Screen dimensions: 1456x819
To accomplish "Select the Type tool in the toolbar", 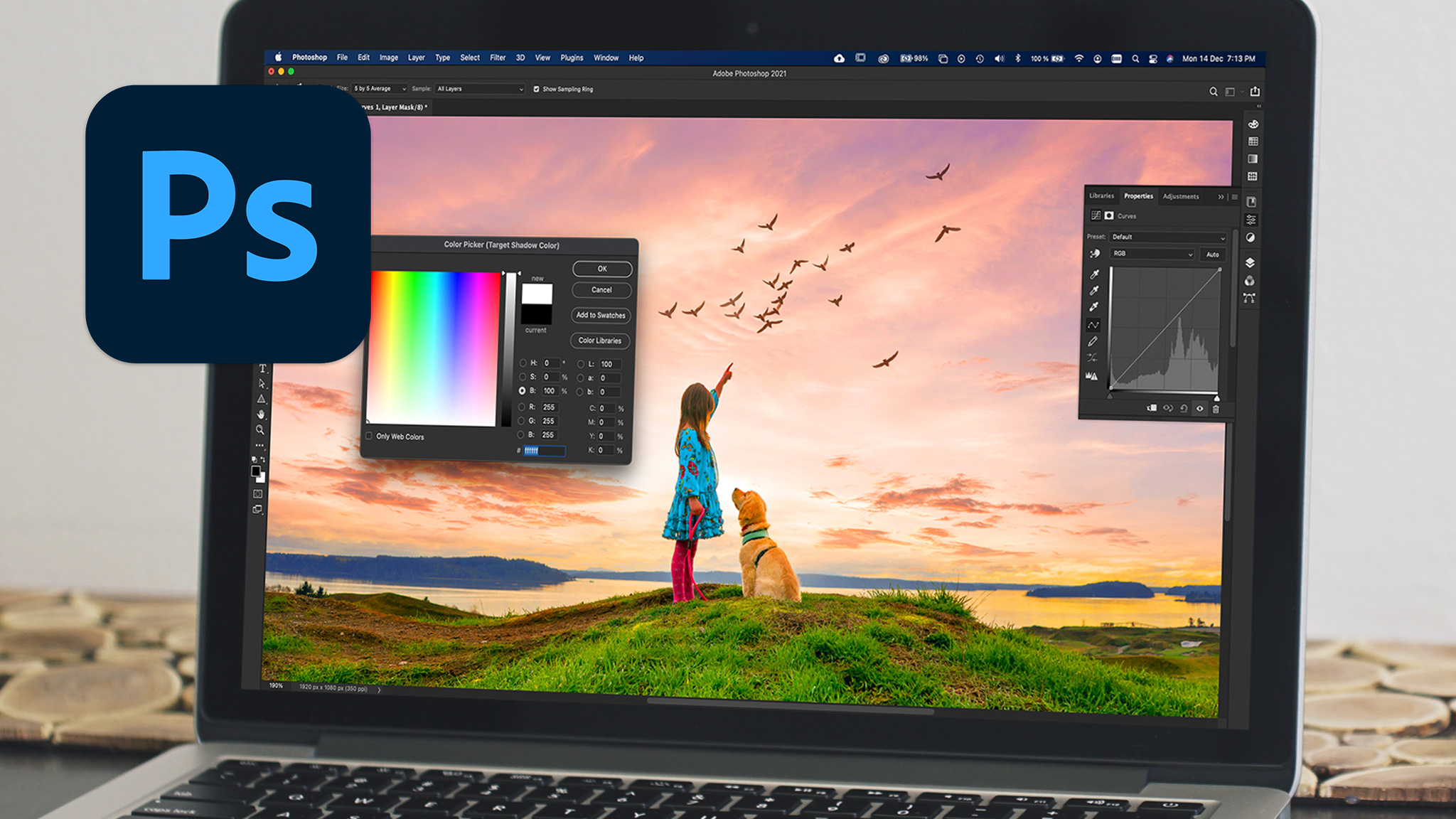I will [x=262, y=368].
